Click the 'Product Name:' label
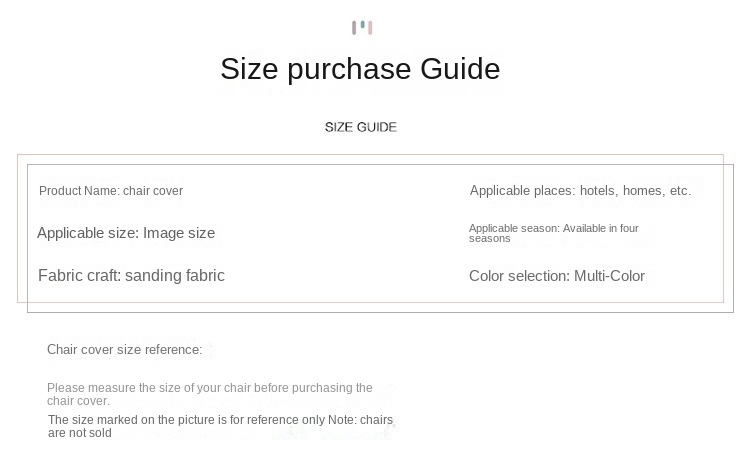This screenshot has width=750, height=460. click(x=79, y=191)
